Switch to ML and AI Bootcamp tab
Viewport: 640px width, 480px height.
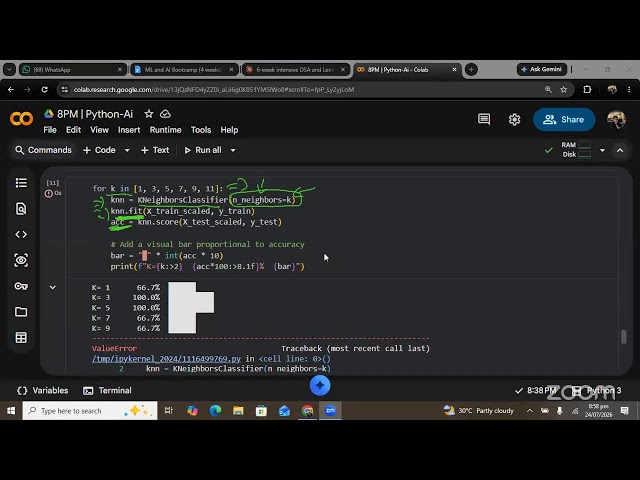point(184,70)
